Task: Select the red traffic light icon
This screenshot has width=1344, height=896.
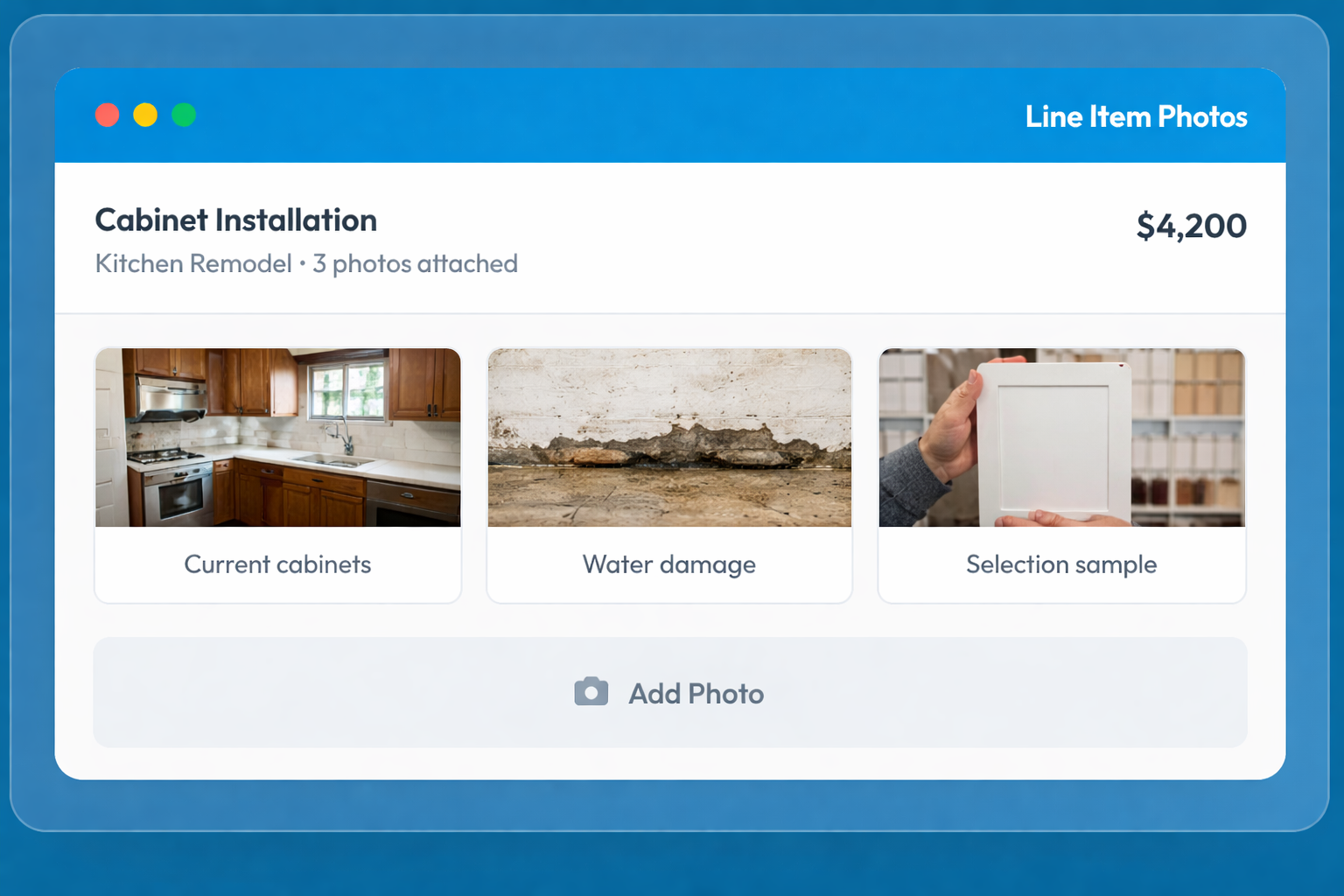Action: click(x=107, y=115)
